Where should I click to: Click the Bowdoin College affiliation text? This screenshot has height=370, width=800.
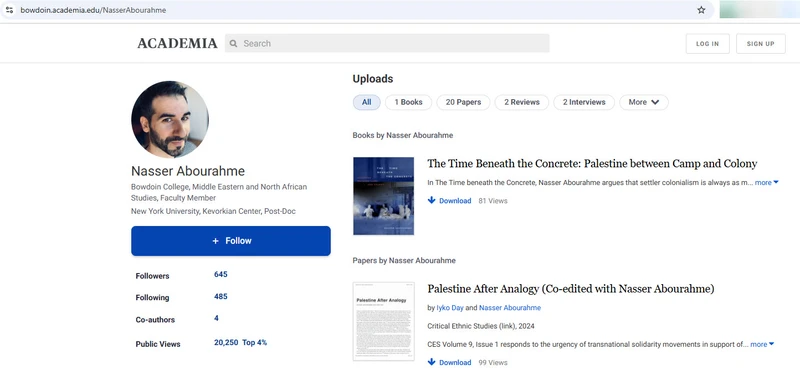coord(219,192)
